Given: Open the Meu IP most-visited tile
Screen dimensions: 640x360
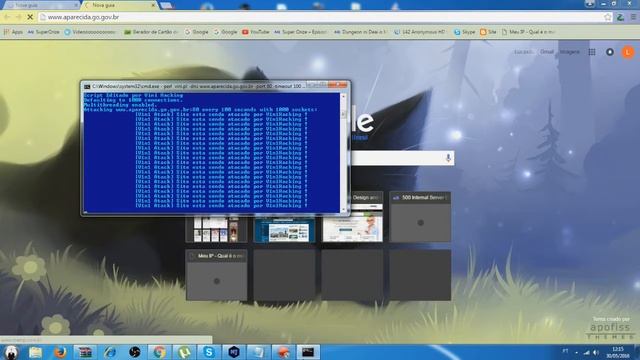Looking at the screenshot, I should (216, 276).
